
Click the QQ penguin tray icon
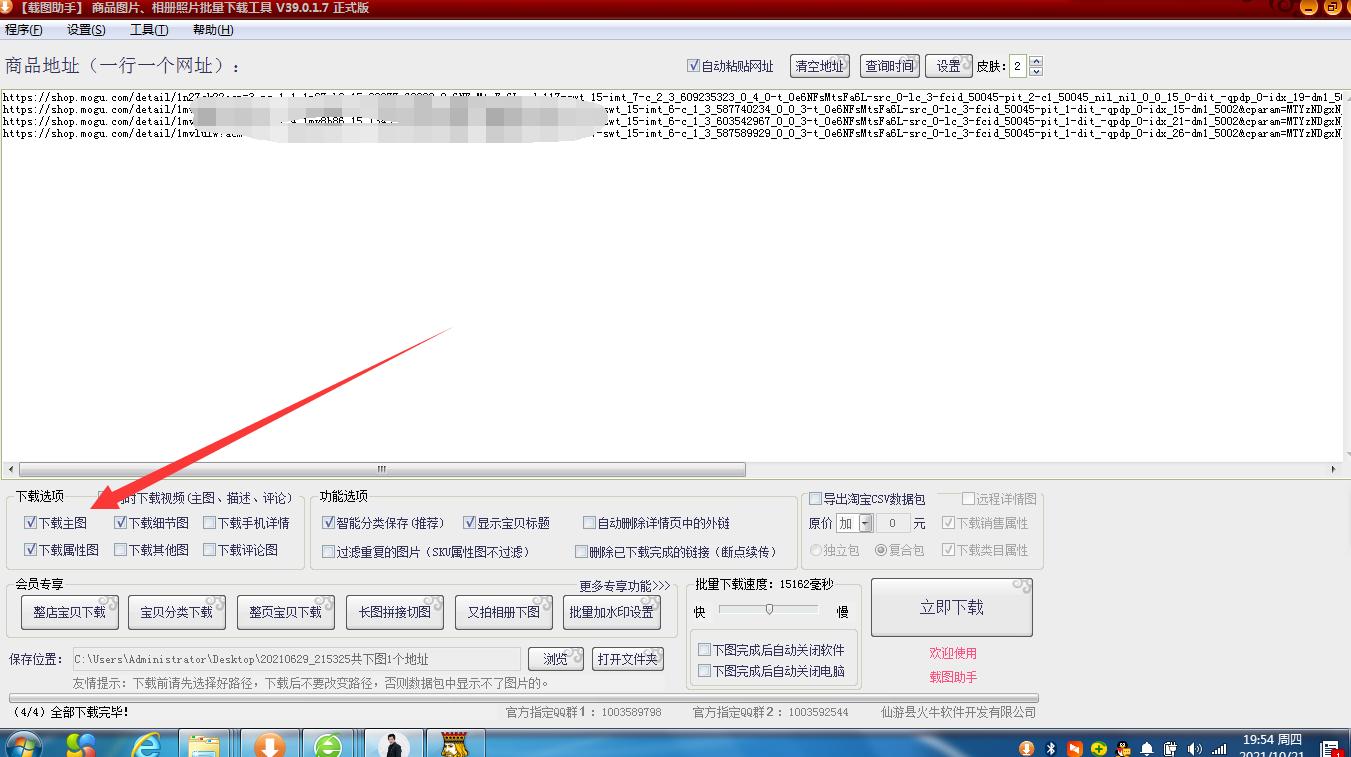pyautogui.click(x=1123, y=748)
